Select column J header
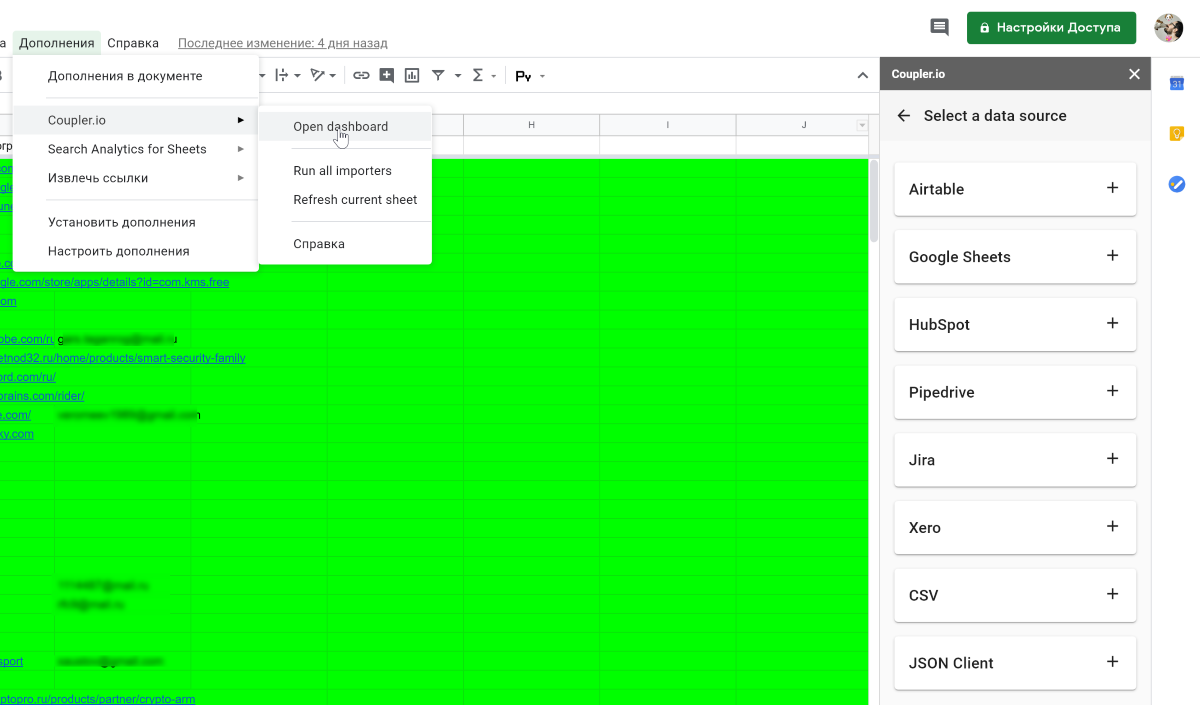 tap(803, 125)
